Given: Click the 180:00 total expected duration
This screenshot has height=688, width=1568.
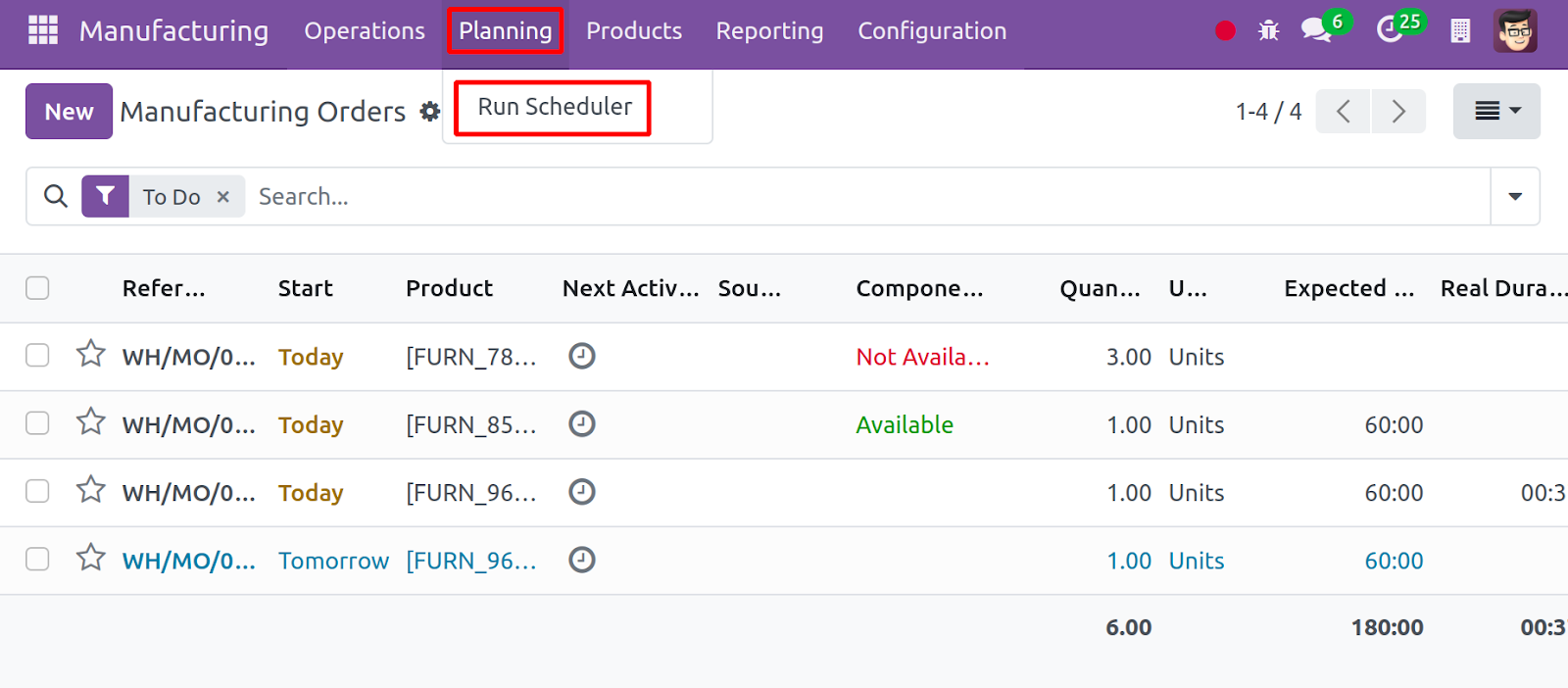Looking at the screenshot, I should coord(1387,627).
